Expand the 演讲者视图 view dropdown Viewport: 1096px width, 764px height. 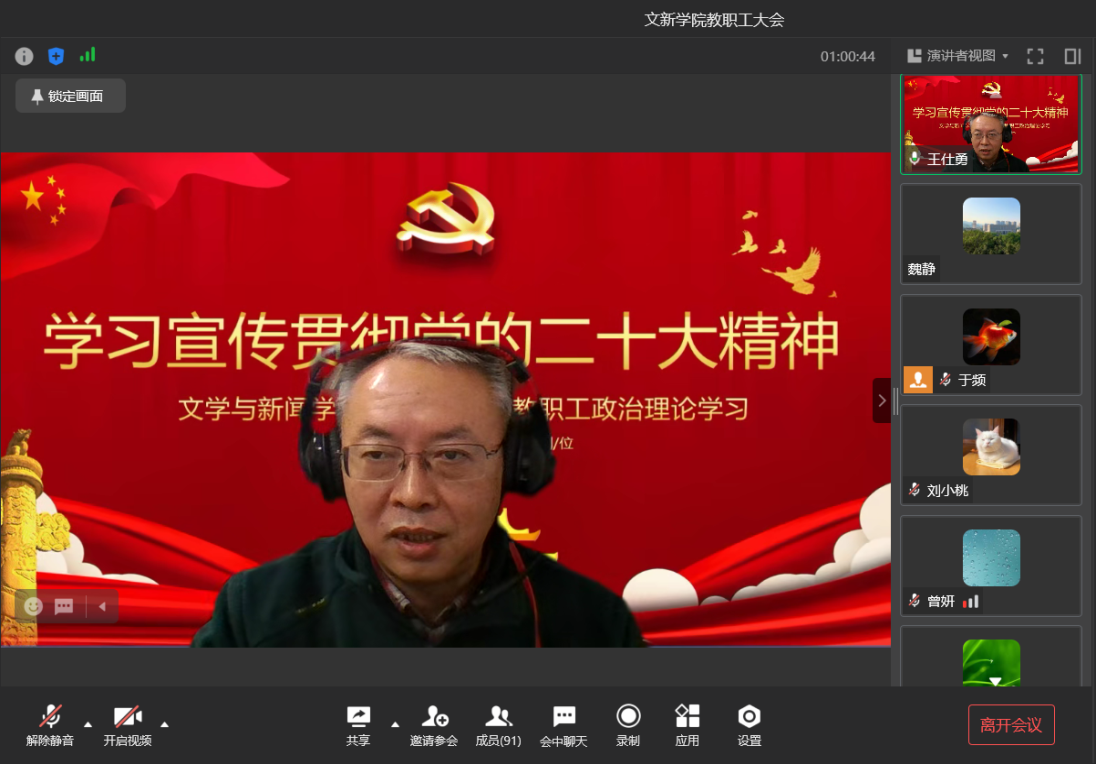tap(958, 56)
